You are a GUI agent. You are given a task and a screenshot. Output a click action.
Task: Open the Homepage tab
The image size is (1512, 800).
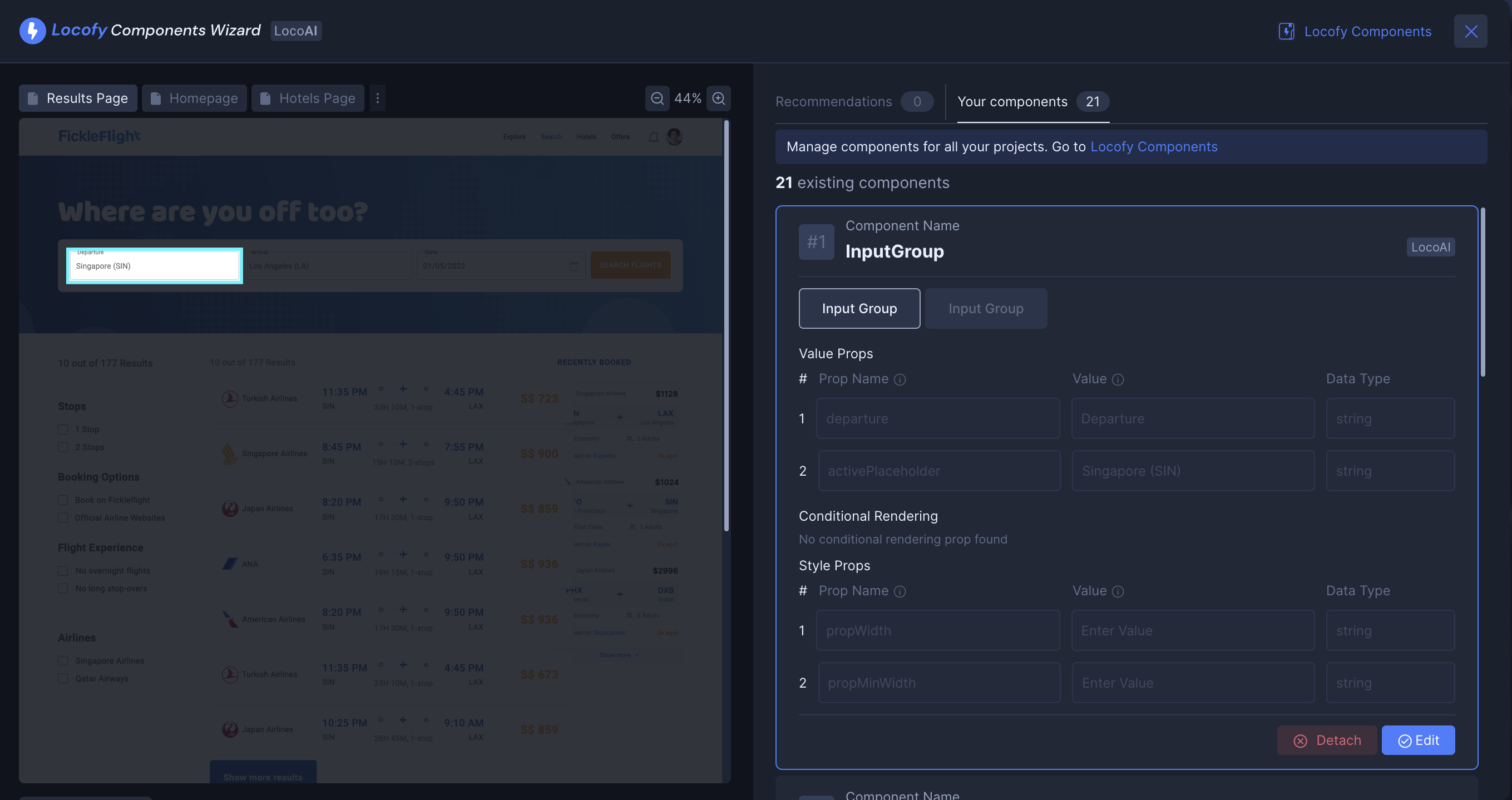194,98
